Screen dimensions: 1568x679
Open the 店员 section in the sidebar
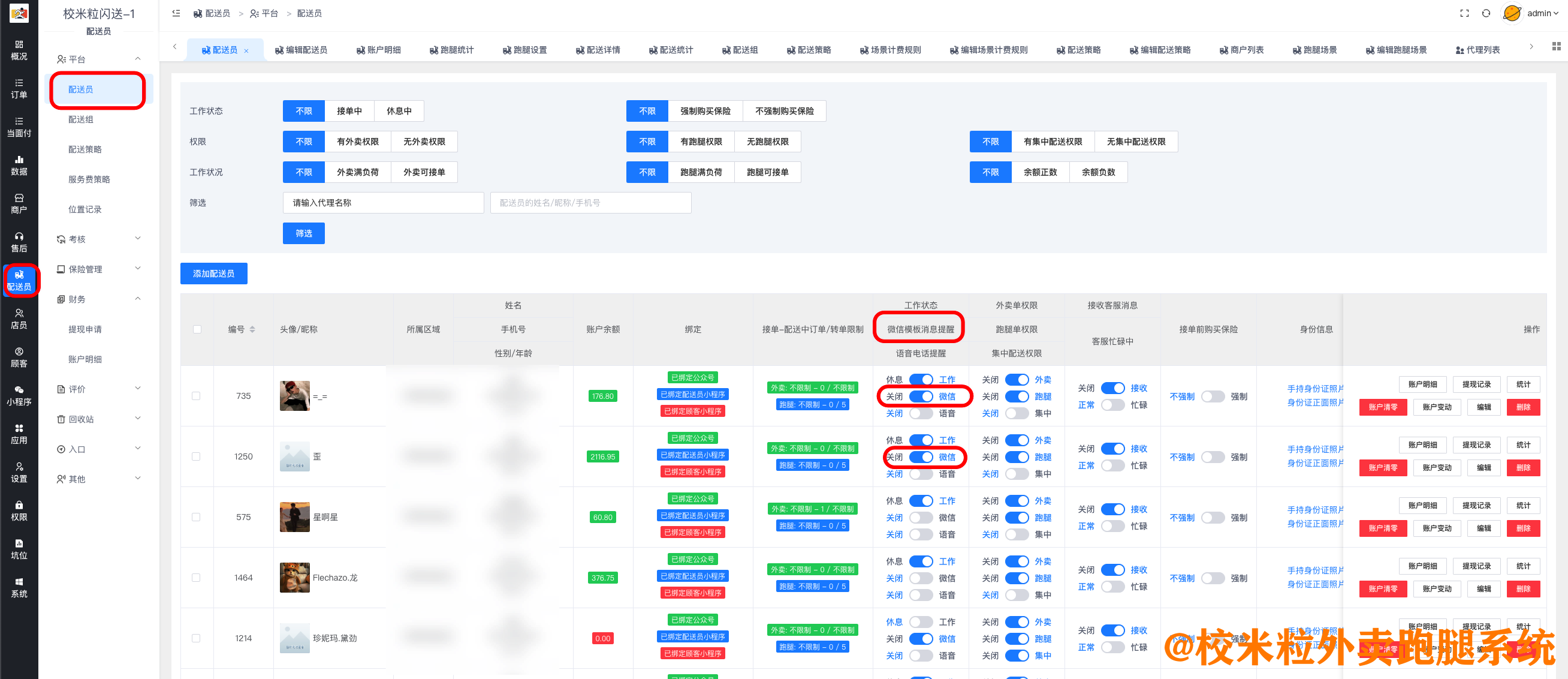click(x=19, y=319)
